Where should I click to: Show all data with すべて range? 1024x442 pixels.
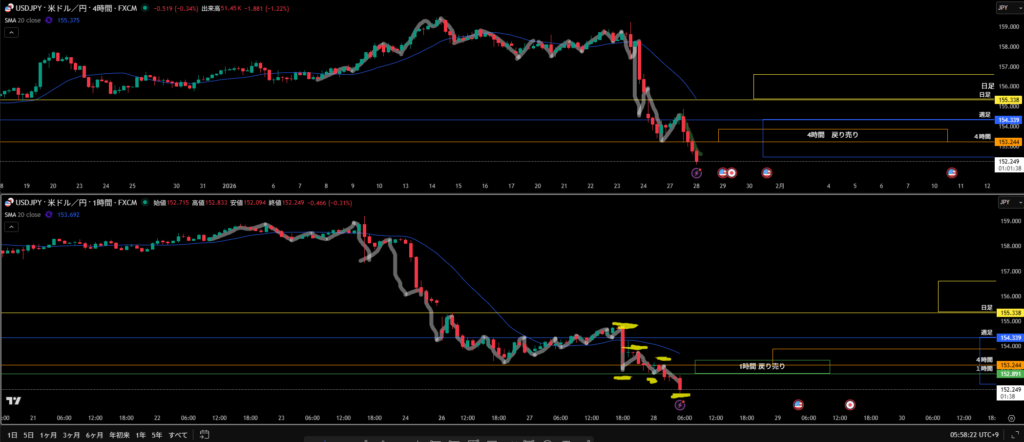(x=178, y=435)
